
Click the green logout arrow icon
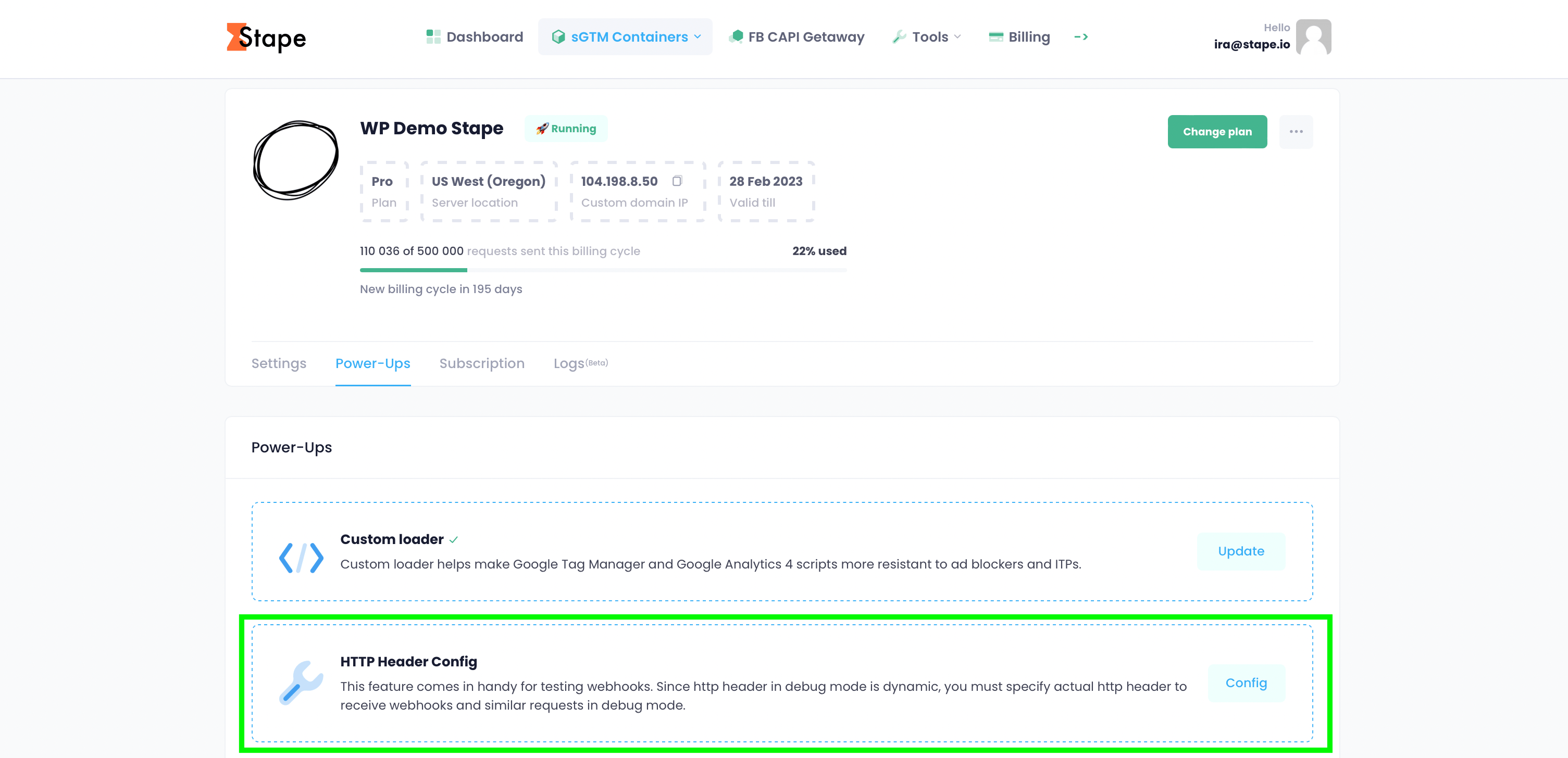click(1081, 37)
